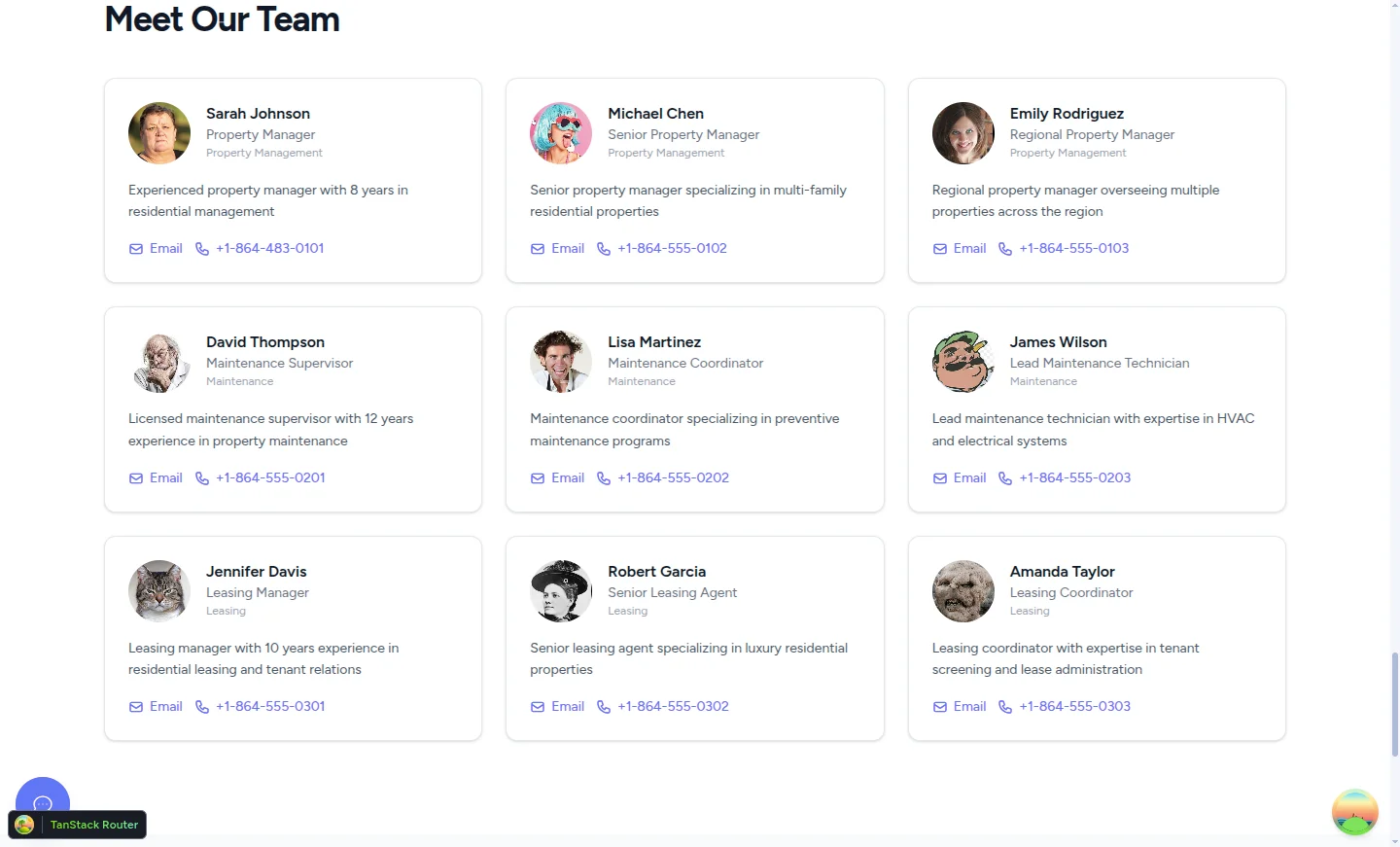
Task: Dial James Wilson's number +1-864-555-0203
Action: pyautogui.click(x=1065, y=478)
